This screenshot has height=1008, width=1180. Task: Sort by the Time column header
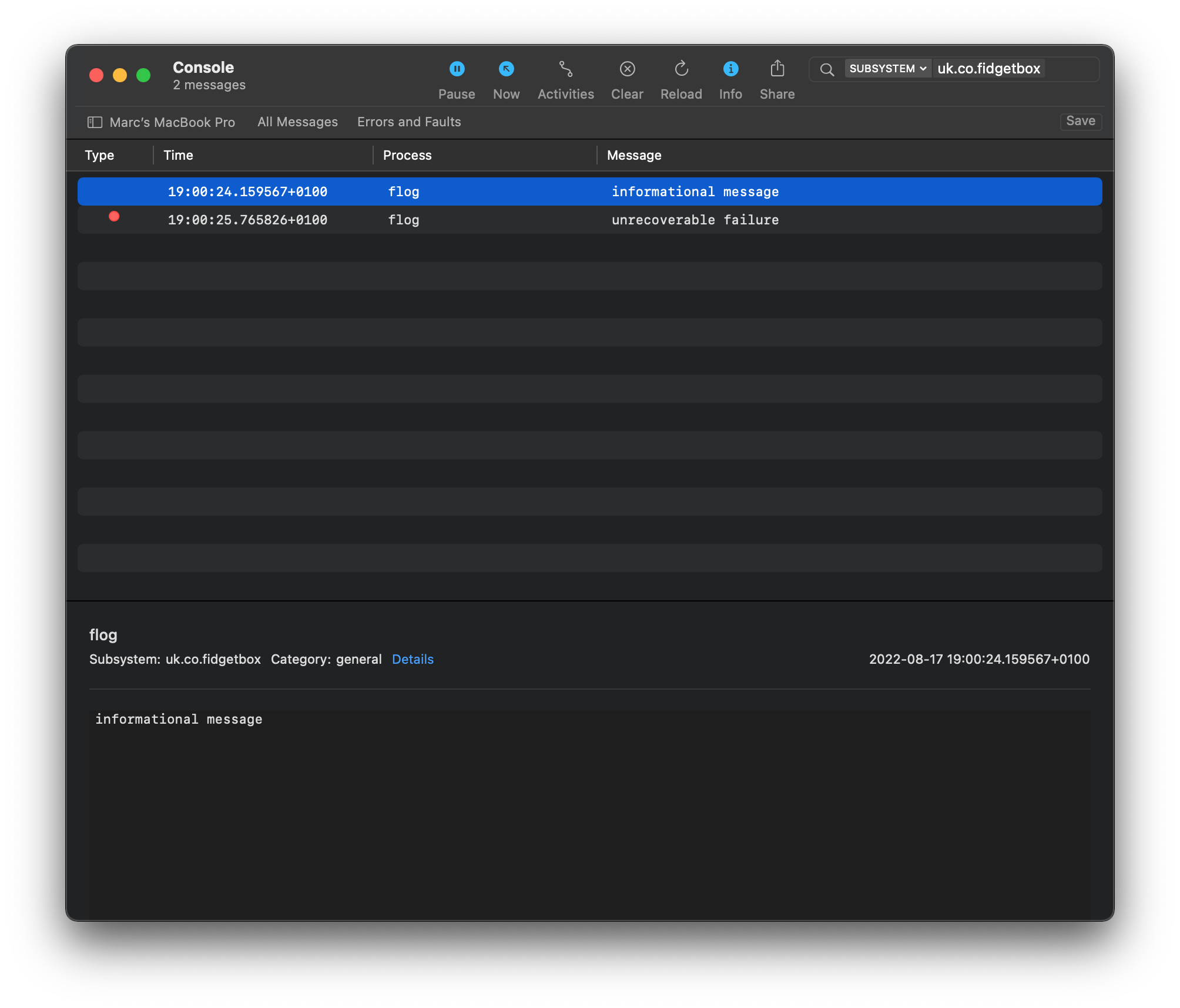pyautogui.click(x=178, y=155)
